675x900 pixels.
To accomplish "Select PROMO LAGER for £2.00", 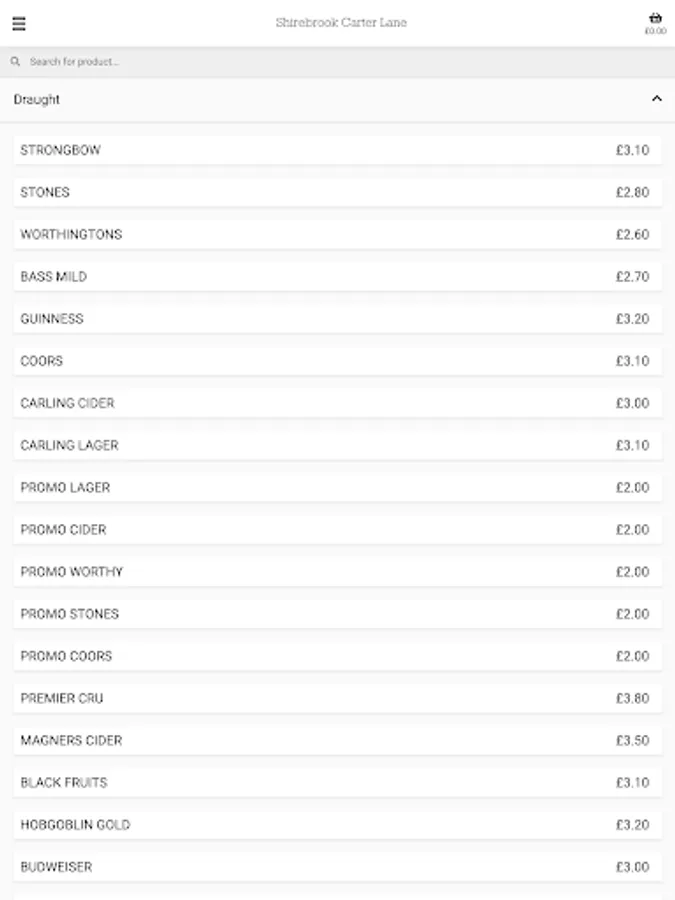I will [x=337, y=487].
